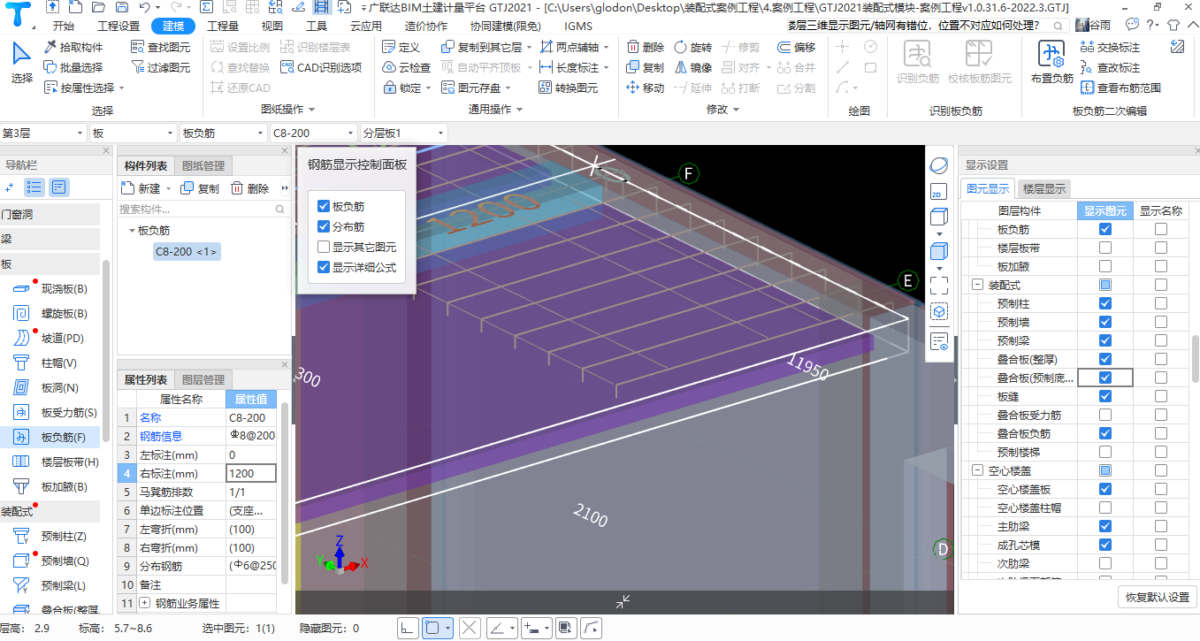Open the 工程设置 ribbon tab
The image size is (1200, 641).
click(119, 26)
